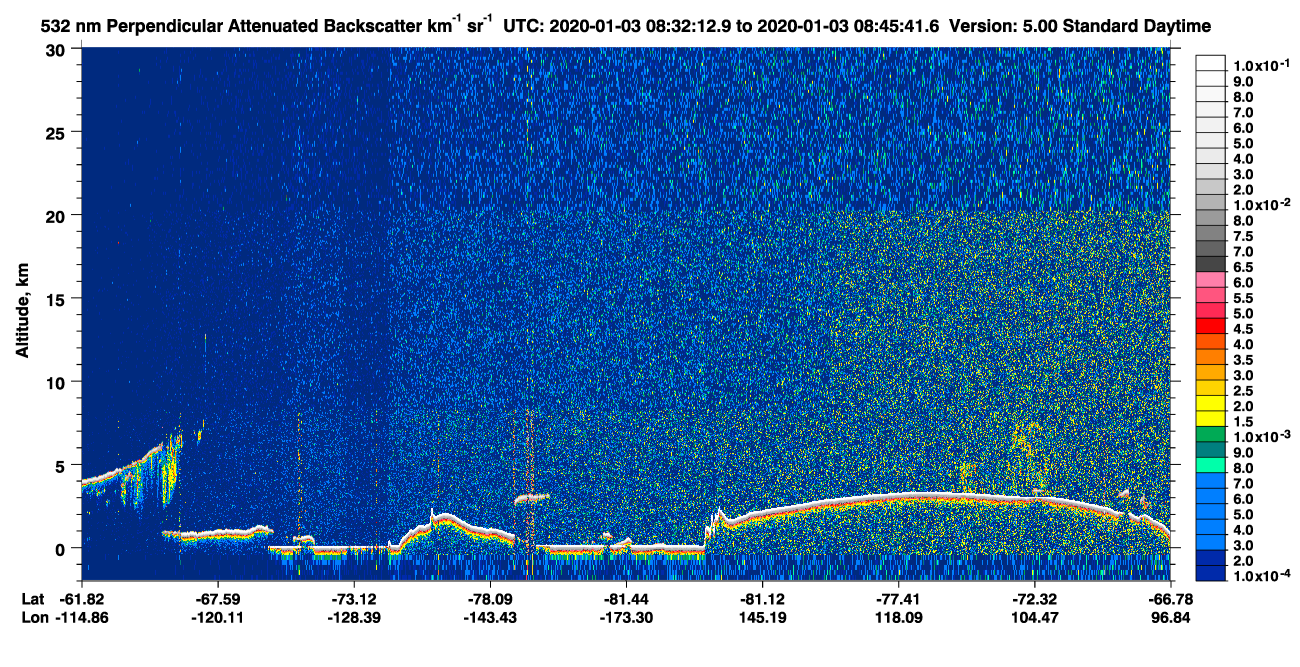The width and height of the screenshot is (1300, 667).
Task: Click the longitude value "-114.86"
Action: tap(81, 617)
